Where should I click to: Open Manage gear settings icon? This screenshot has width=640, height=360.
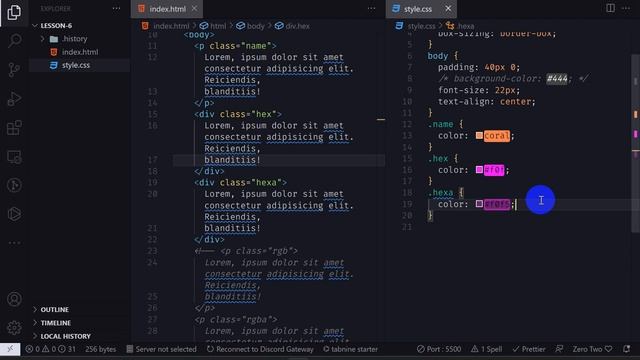(x=14, y=327)
